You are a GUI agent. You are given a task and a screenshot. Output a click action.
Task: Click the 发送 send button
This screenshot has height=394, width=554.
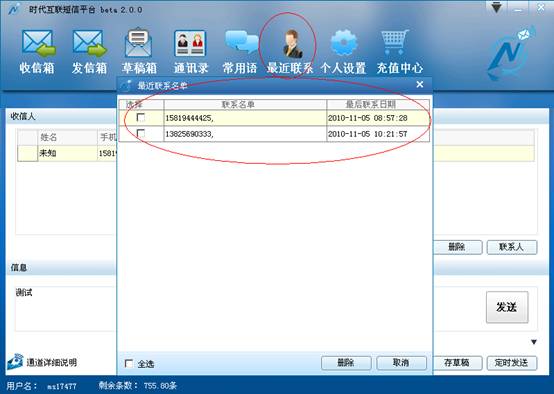507,307
